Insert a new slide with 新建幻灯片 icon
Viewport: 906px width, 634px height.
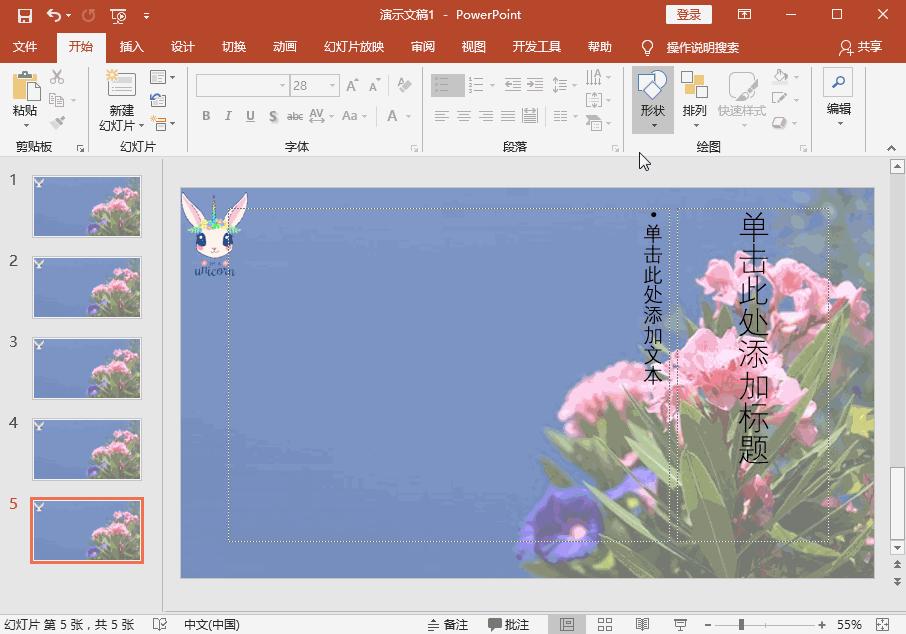pyautogui.click(x=121, y=85)
